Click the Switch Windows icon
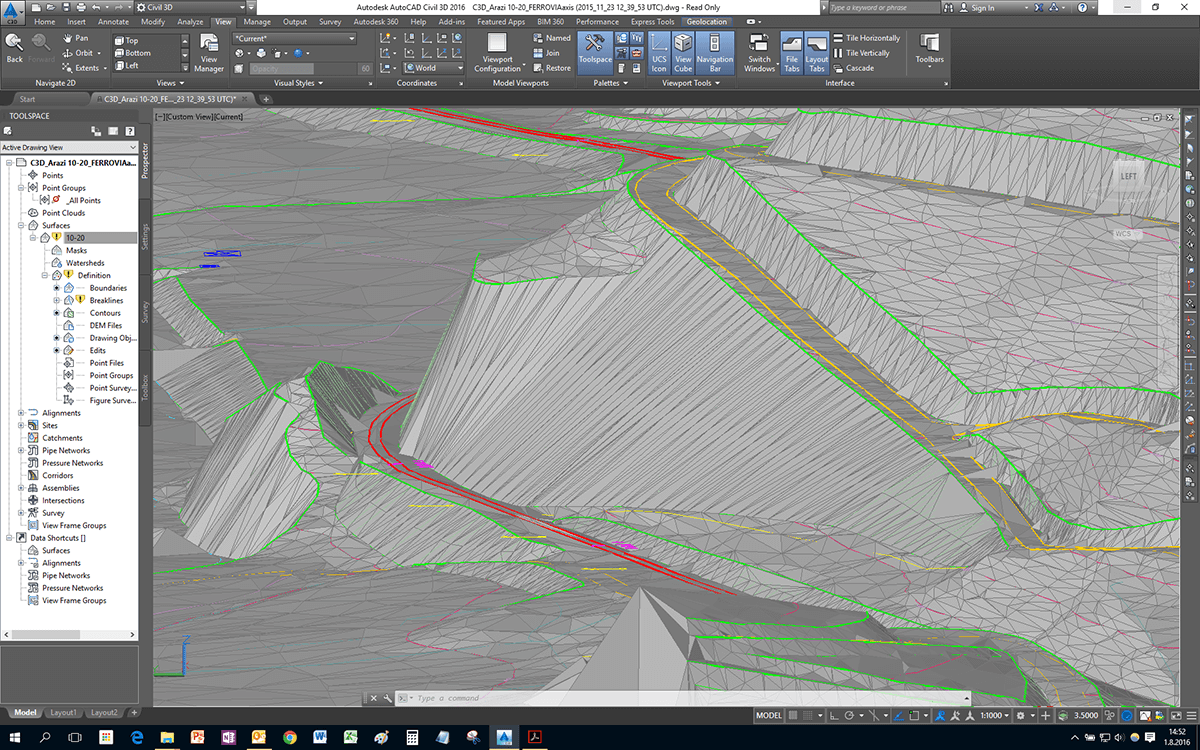Screen dimensions: 1200x750 (x=759, y=52)
